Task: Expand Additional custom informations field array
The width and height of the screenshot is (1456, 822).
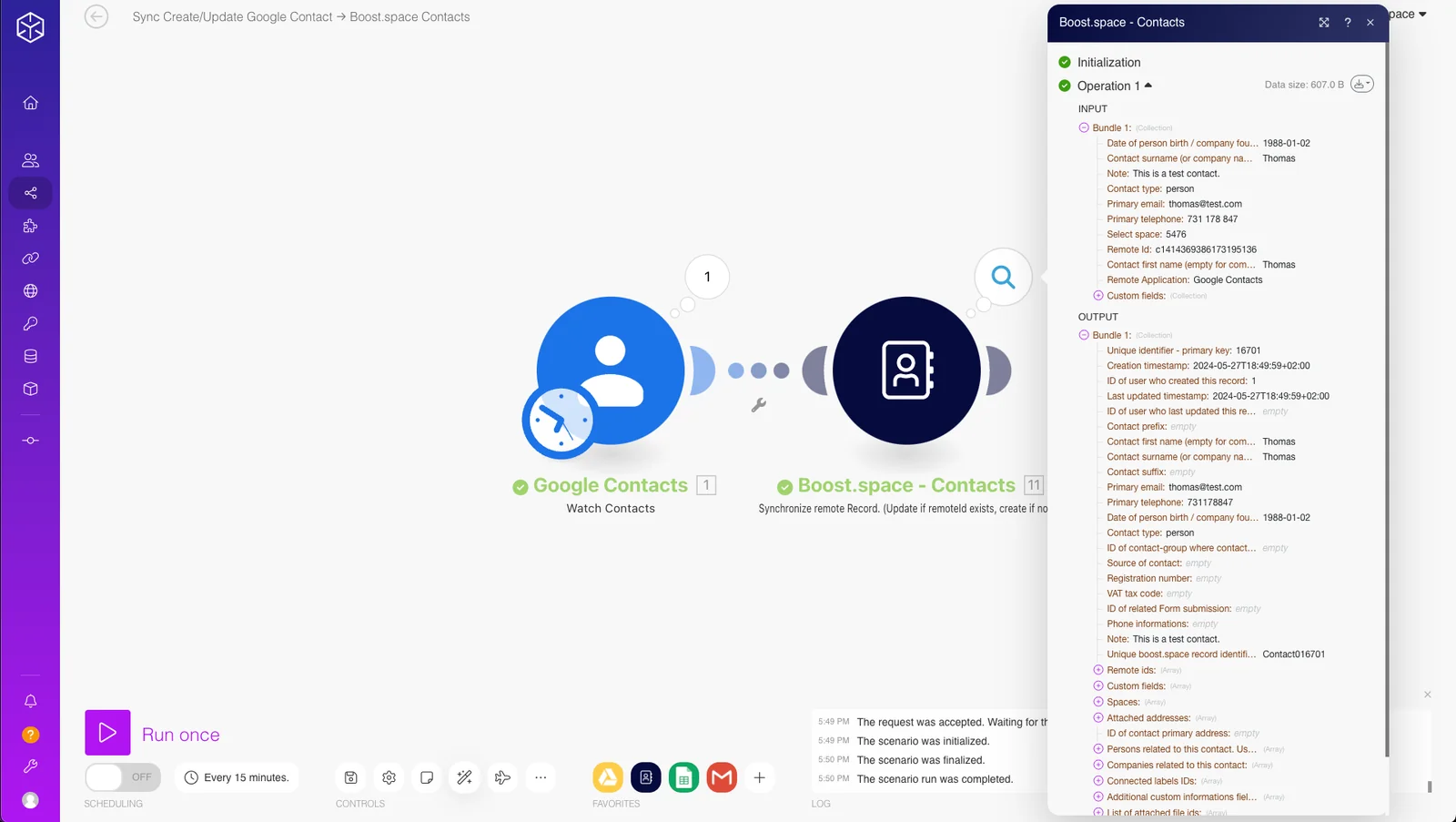Action: [x=1098, y=797]
